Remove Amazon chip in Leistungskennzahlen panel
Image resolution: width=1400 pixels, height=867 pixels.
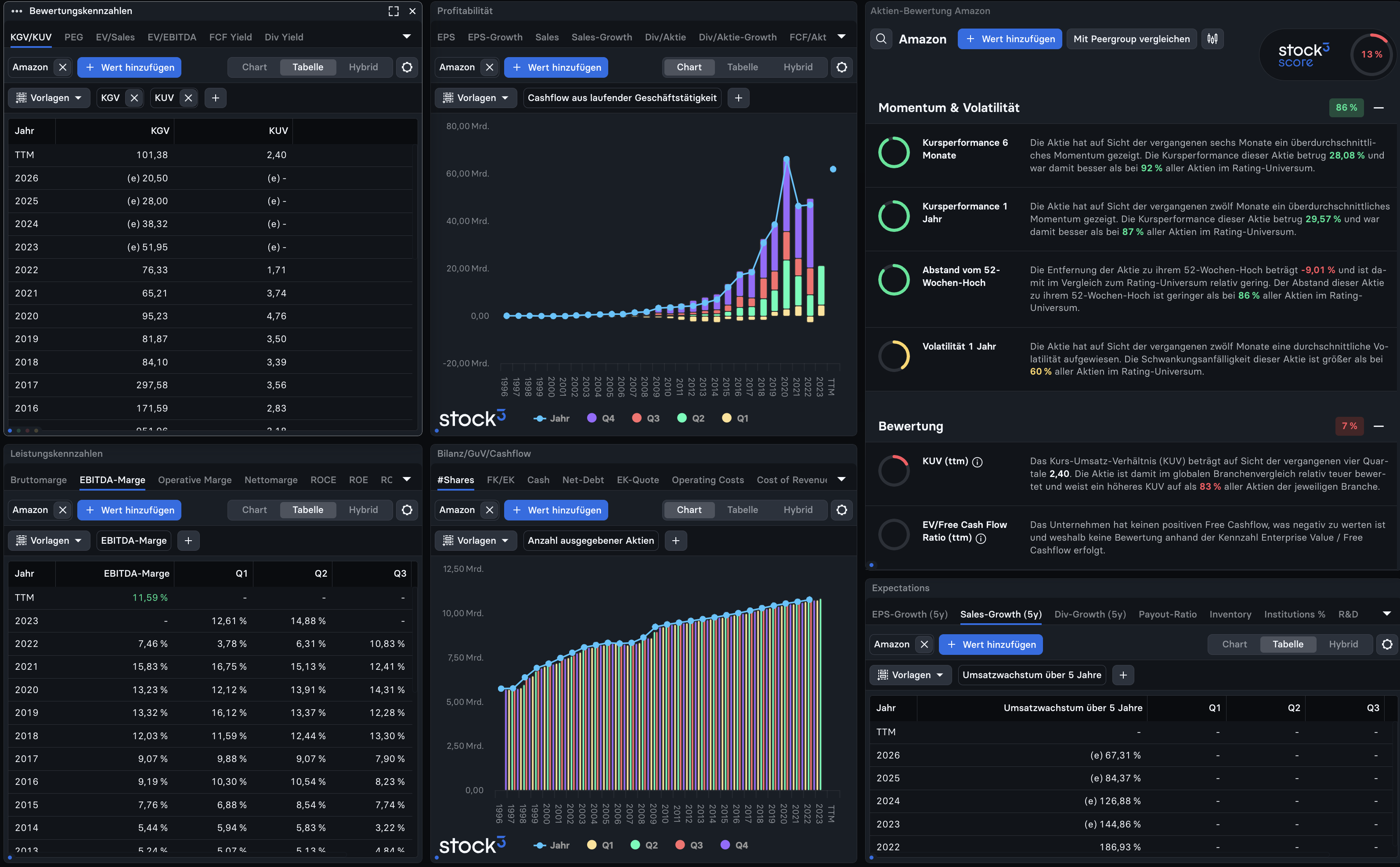tap(63, 510)
